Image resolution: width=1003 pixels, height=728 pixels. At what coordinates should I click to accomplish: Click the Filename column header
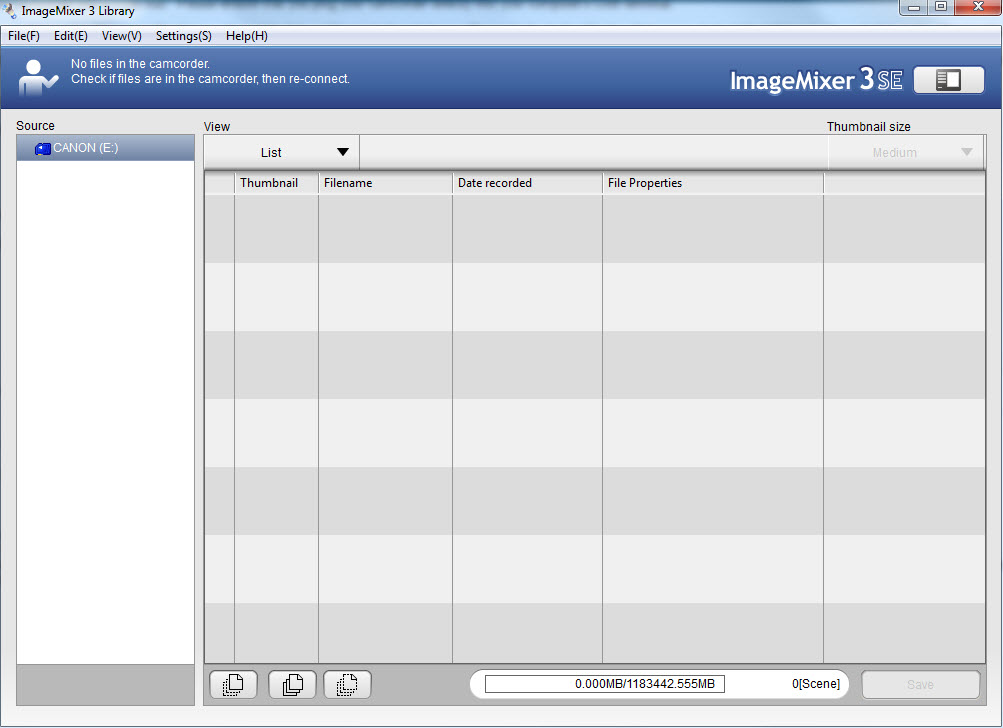click(384, 183)
